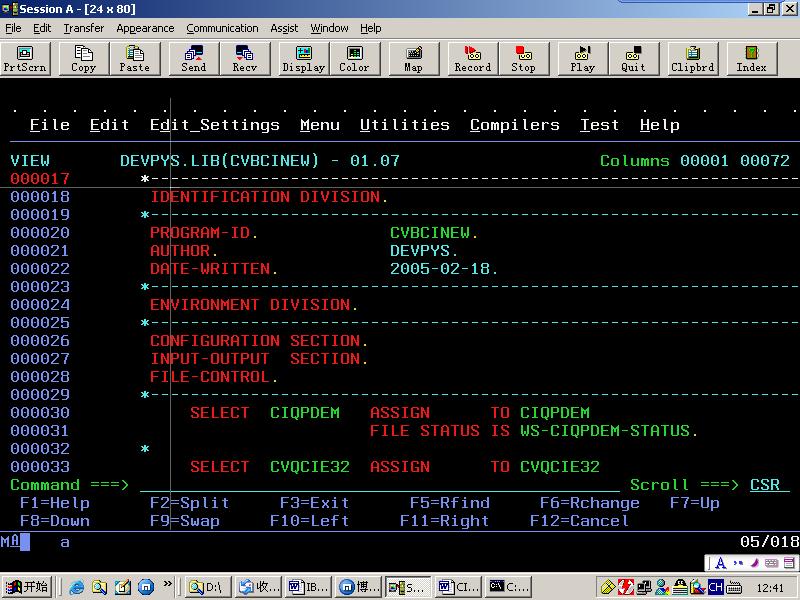Click the CH language indicator in tray

tap(715, 588)
